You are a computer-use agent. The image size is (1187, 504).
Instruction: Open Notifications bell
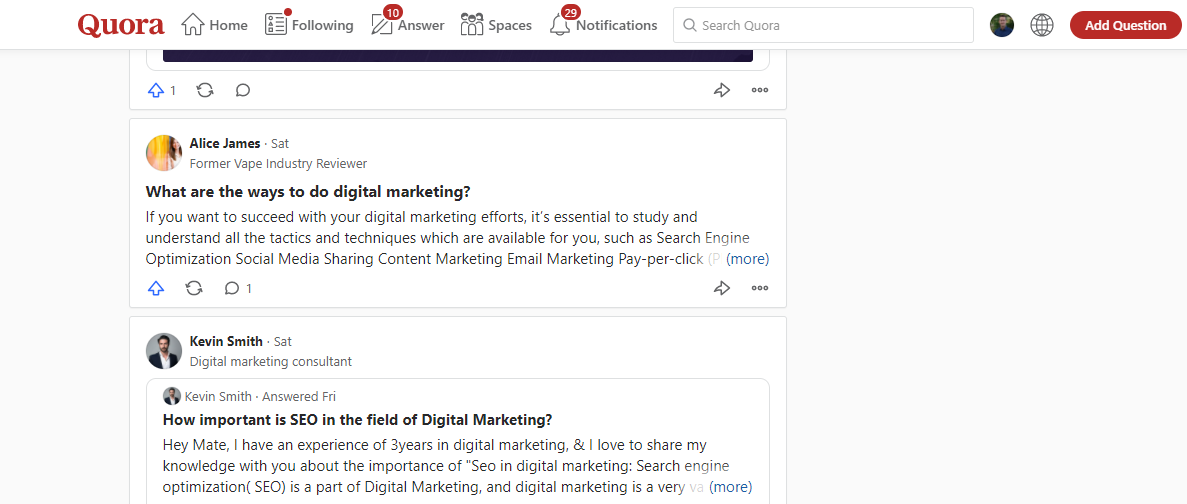pos(603,25)
